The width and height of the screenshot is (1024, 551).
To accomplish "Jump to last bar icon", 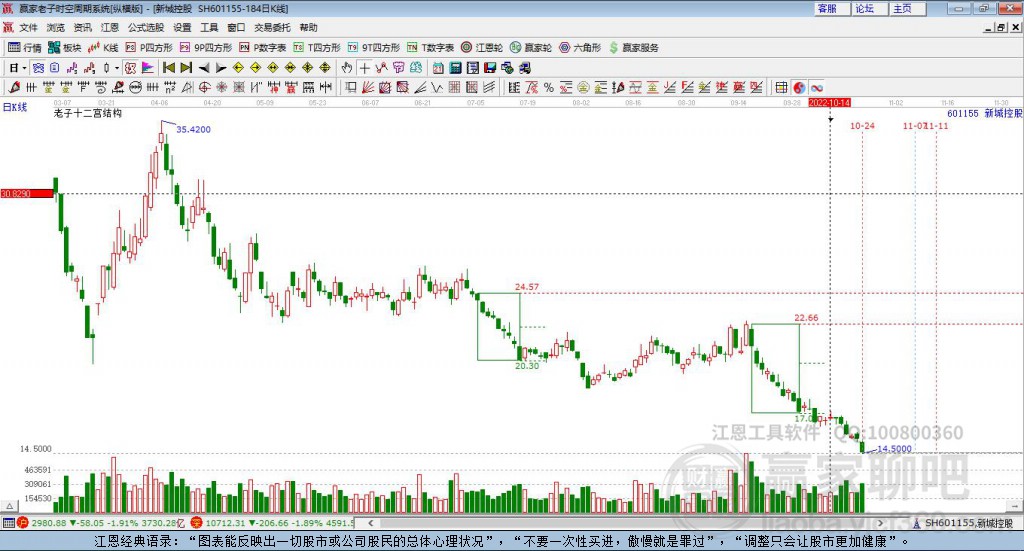I will click(186, 68).
